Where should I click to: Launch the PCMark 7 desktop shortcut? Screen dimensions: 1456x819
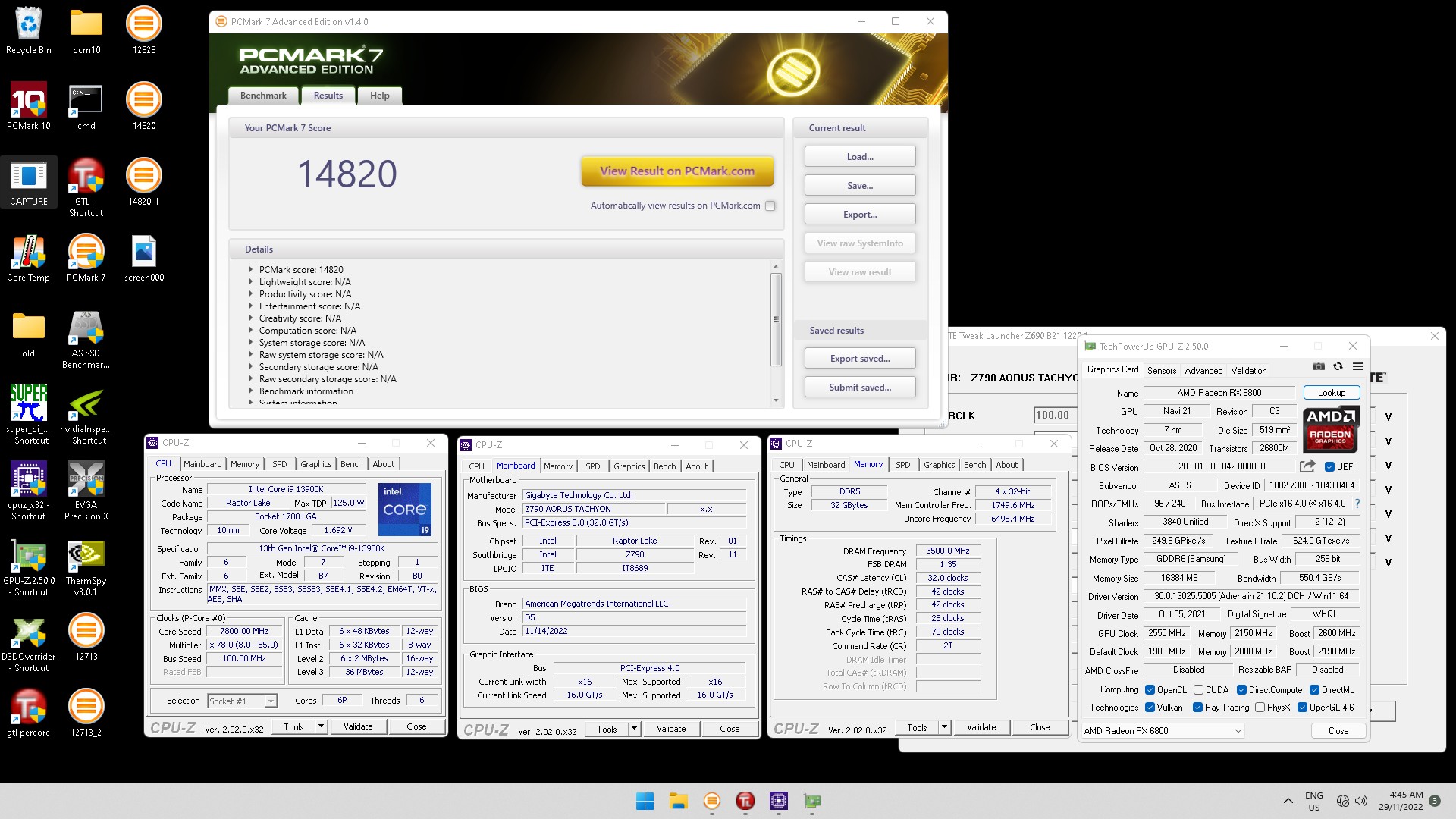pyautogui.click(x=86, y=258)
